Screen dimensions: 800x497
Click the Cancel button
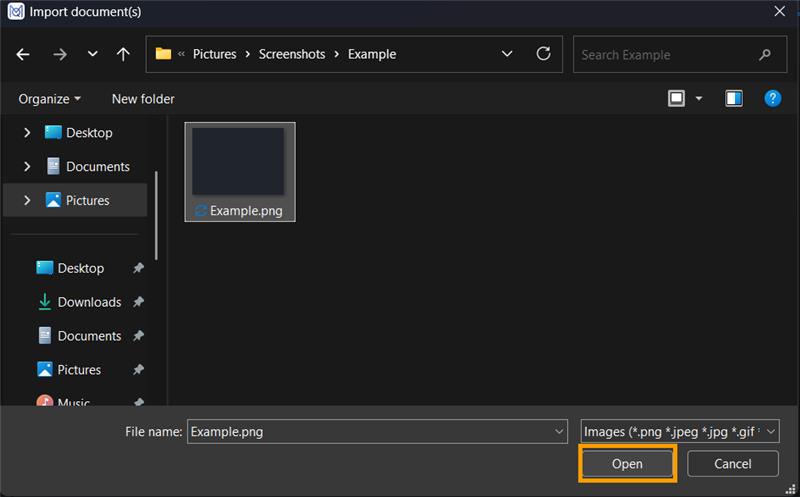pos(733,464)
